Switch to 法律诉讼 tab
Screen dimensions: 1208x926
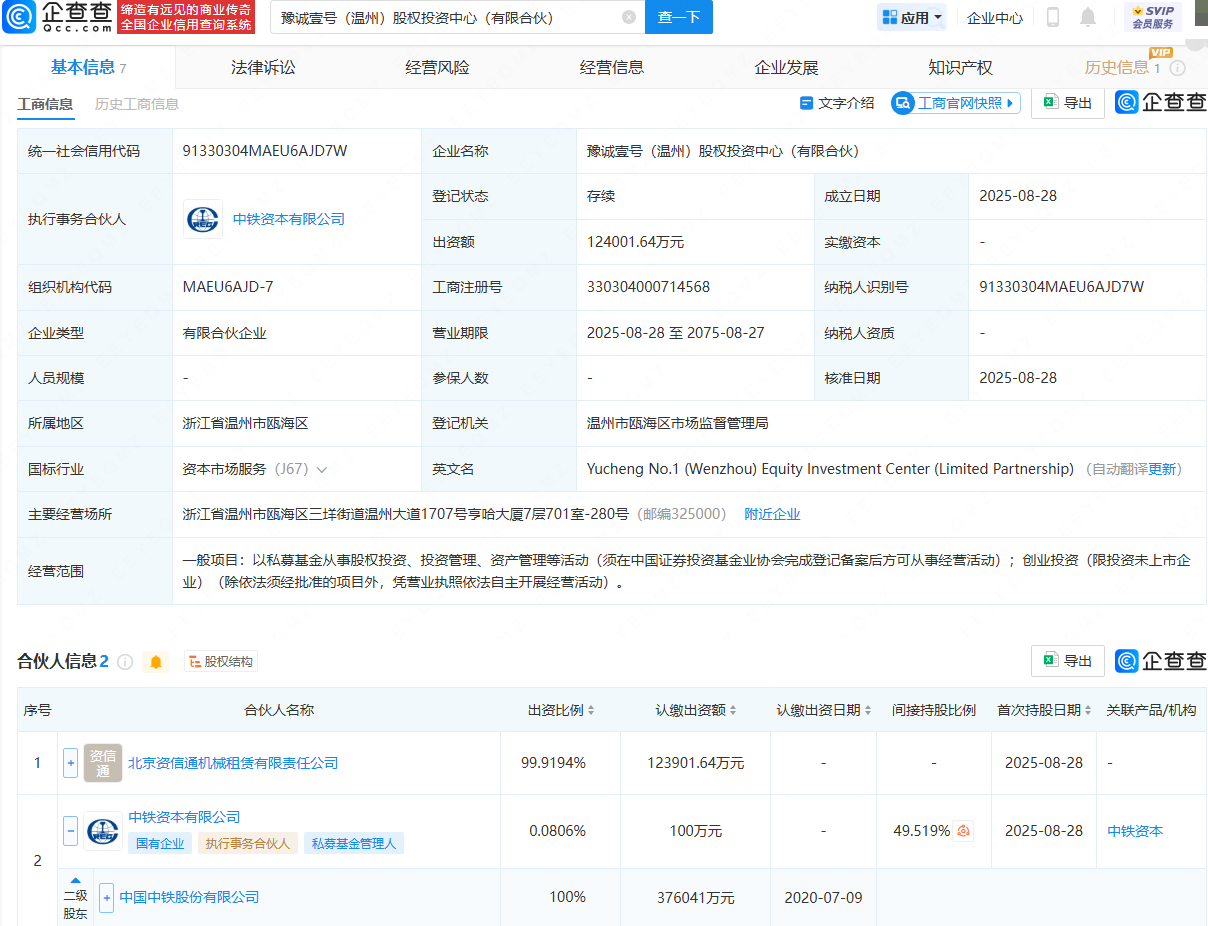(x=263, y=68)
